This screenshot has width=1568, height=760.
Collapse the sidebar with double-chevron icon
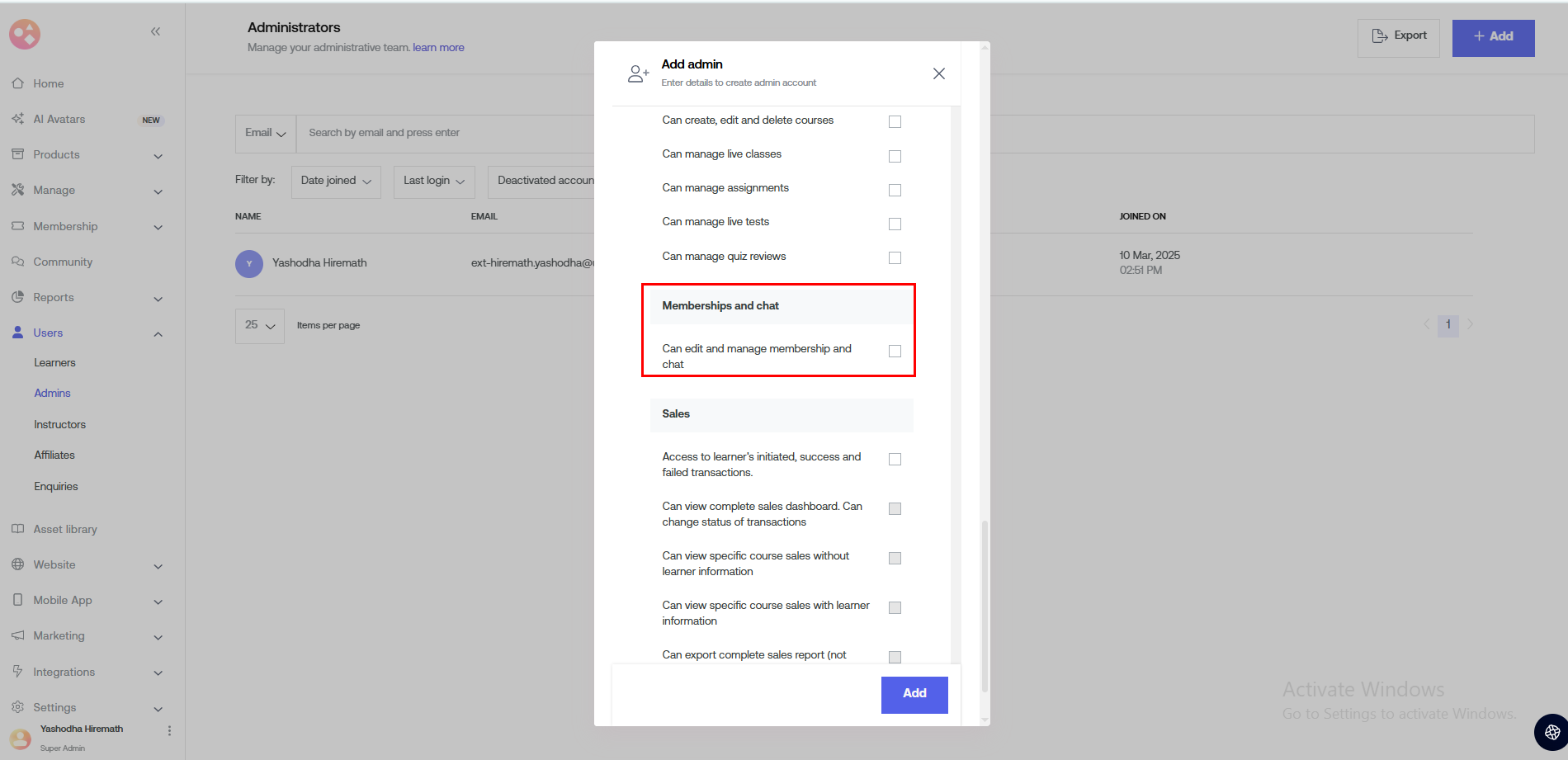pos(155,31)
